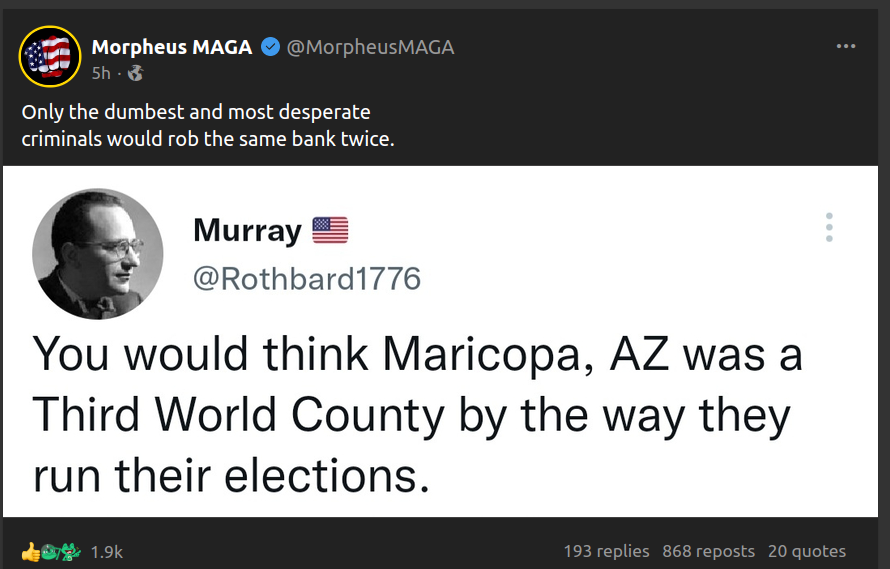Click the American flag next to Murray
890x569 pixels.
coord(330,231)
